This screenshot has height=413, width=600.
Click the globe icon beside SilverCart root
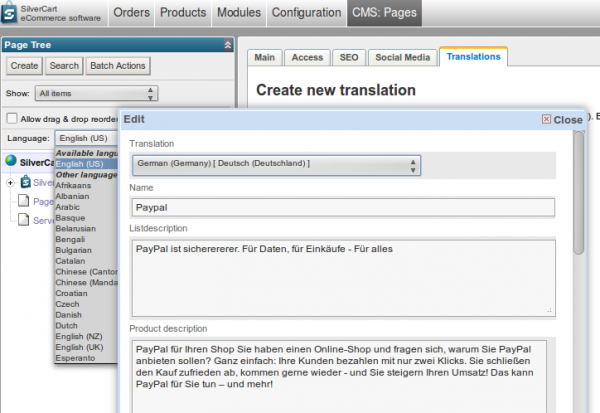tap(11, 160)
